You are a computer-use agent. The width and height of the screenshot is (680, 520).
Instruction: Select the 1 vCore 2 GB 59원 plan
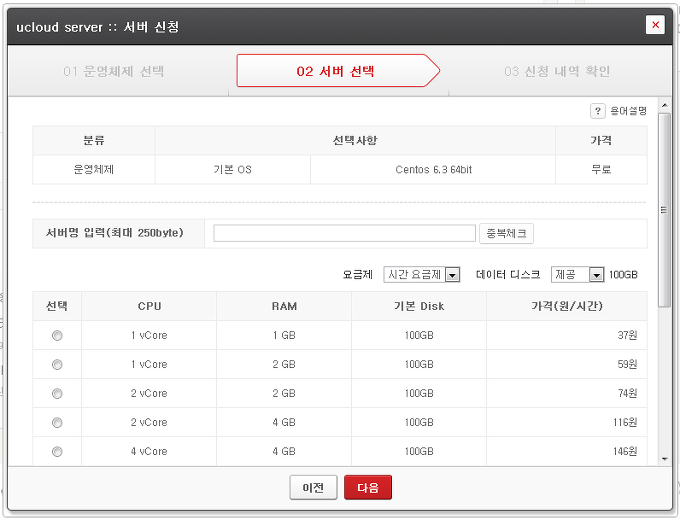57,365
